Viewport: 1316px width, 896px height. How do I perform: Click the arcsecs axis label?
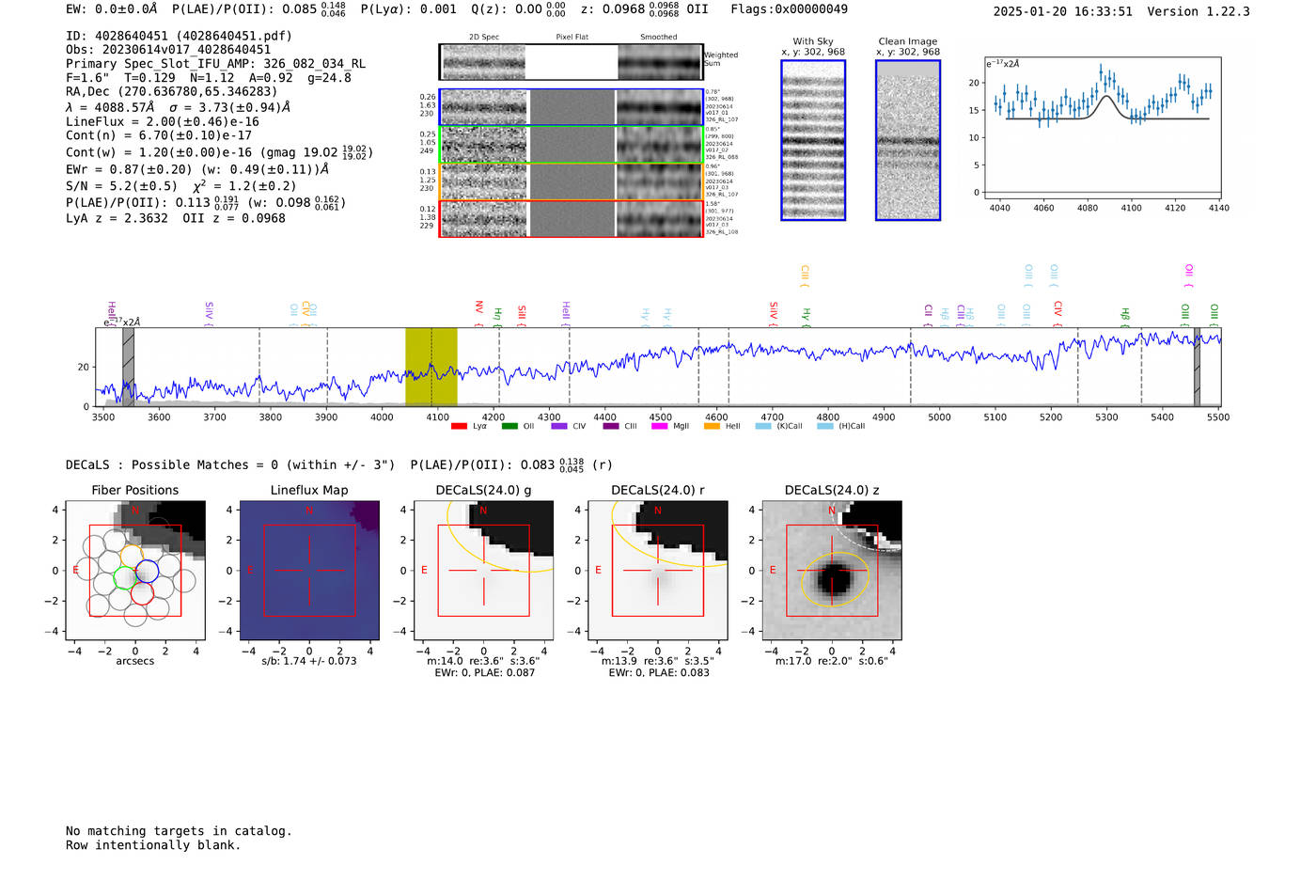(x=135, y=661)
